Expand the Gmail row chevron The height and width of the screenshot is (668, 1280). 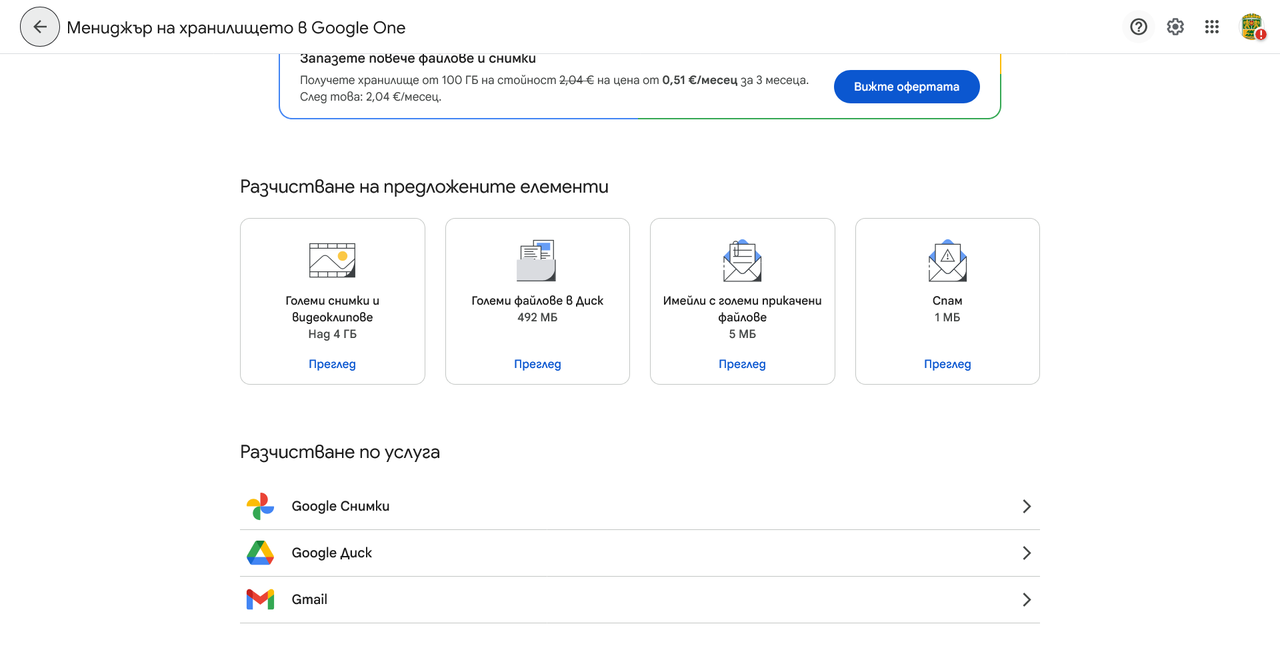pos(1026,599)
